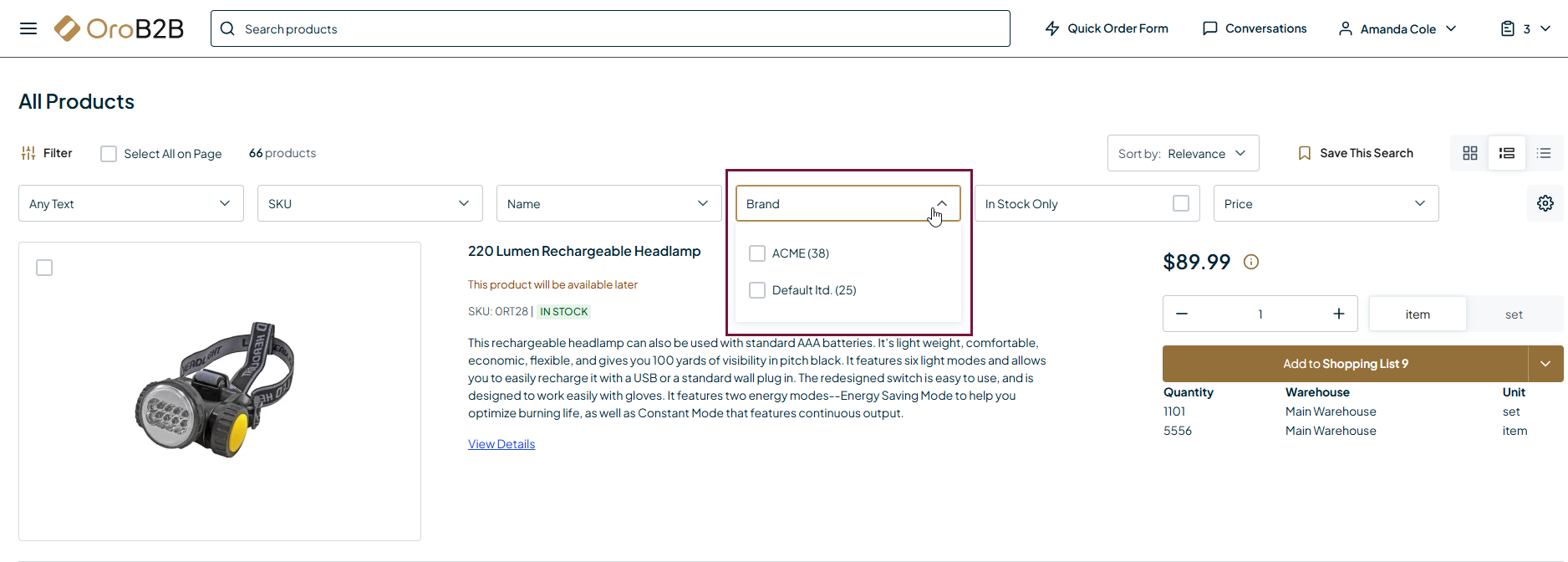1568x562 pixels.
Task: Switch to compact list view
Action: tap(1543, 153)
